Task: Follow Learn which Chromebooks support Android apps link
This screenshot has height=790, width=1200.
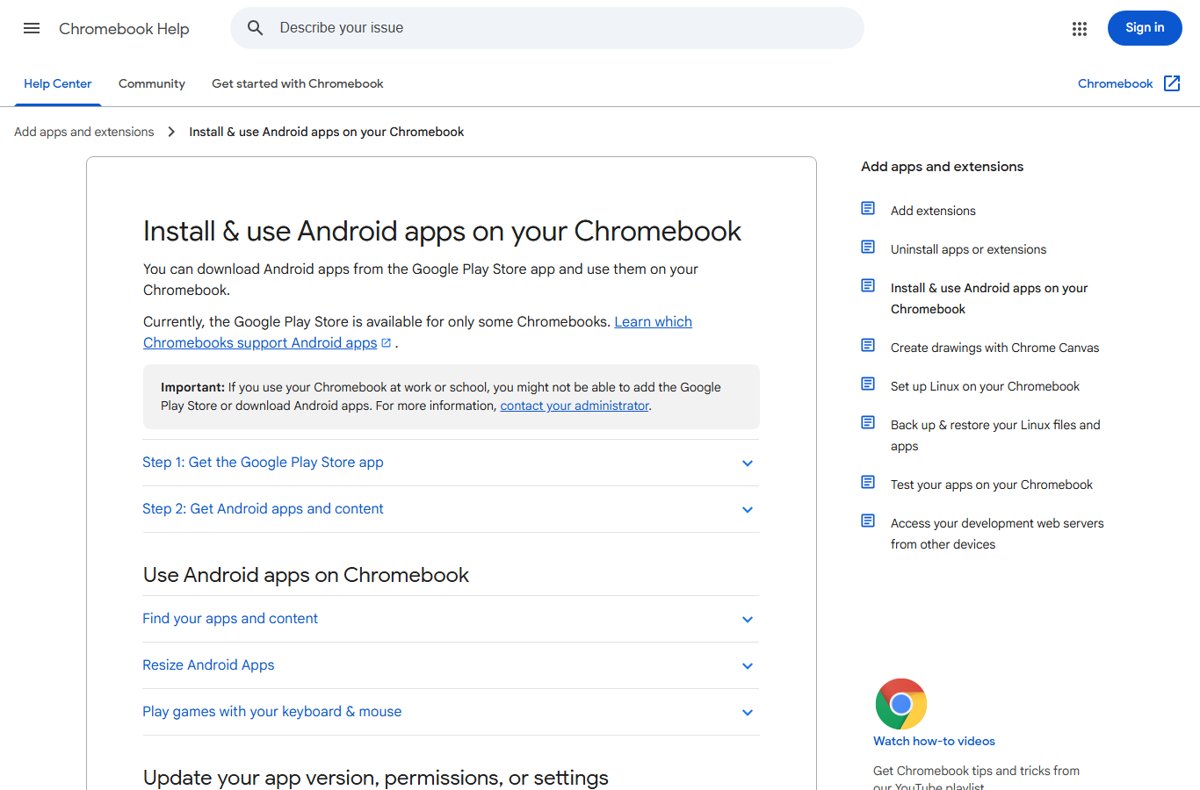Action: coord(418,332)
